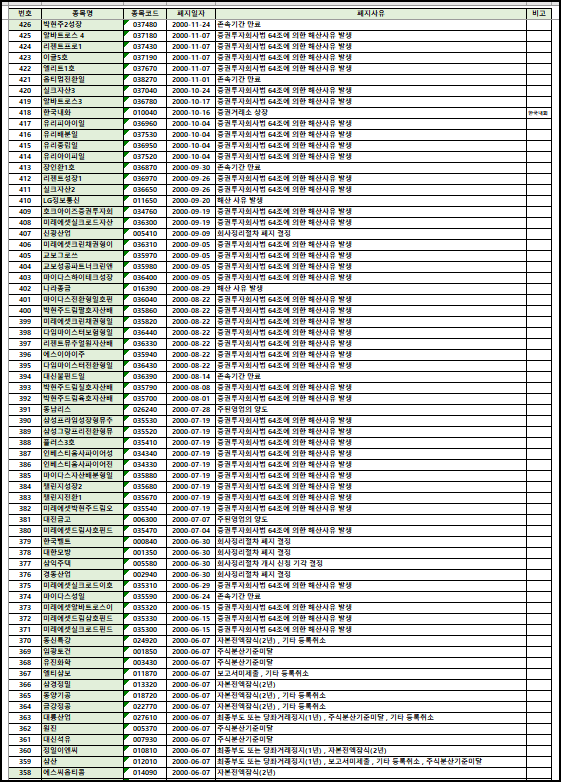Select stock code cell 010810
The image size is (561, 782).
point(145,751)
